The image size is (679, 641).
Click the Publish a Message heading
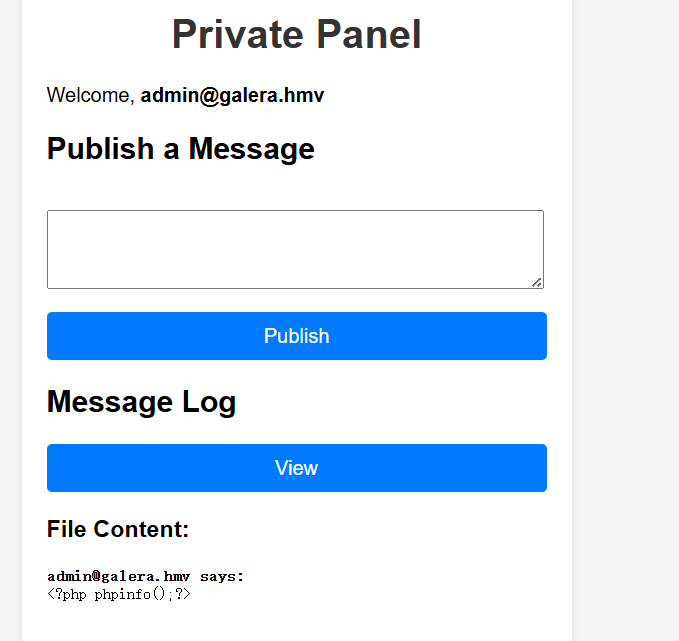pos(181,149)
